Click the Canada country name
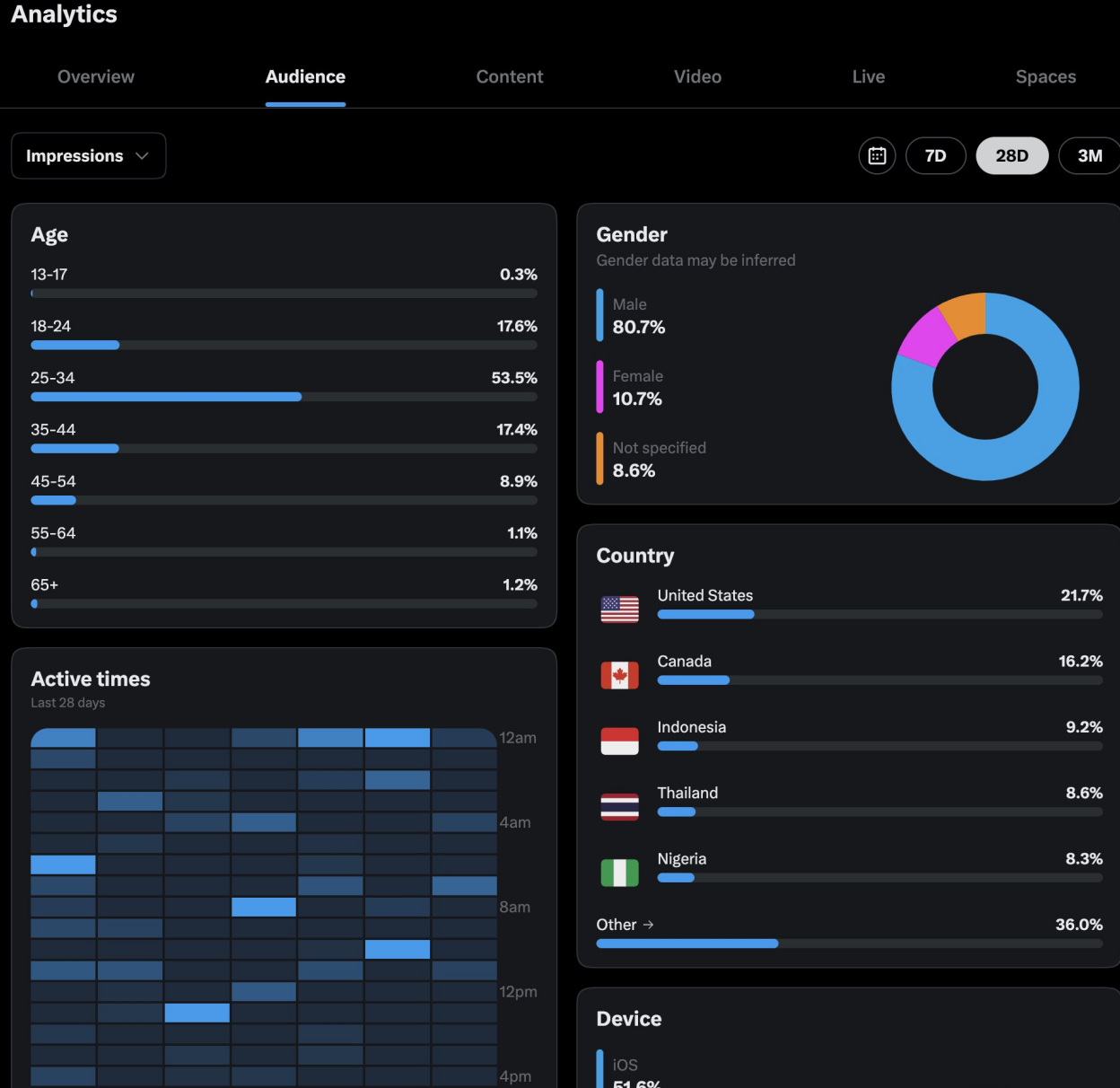 point(685,662)
